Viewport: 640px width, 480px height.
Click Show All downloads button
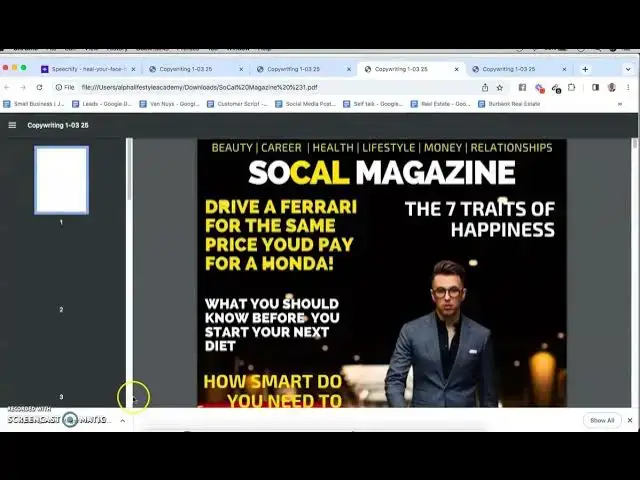[602, 420]
